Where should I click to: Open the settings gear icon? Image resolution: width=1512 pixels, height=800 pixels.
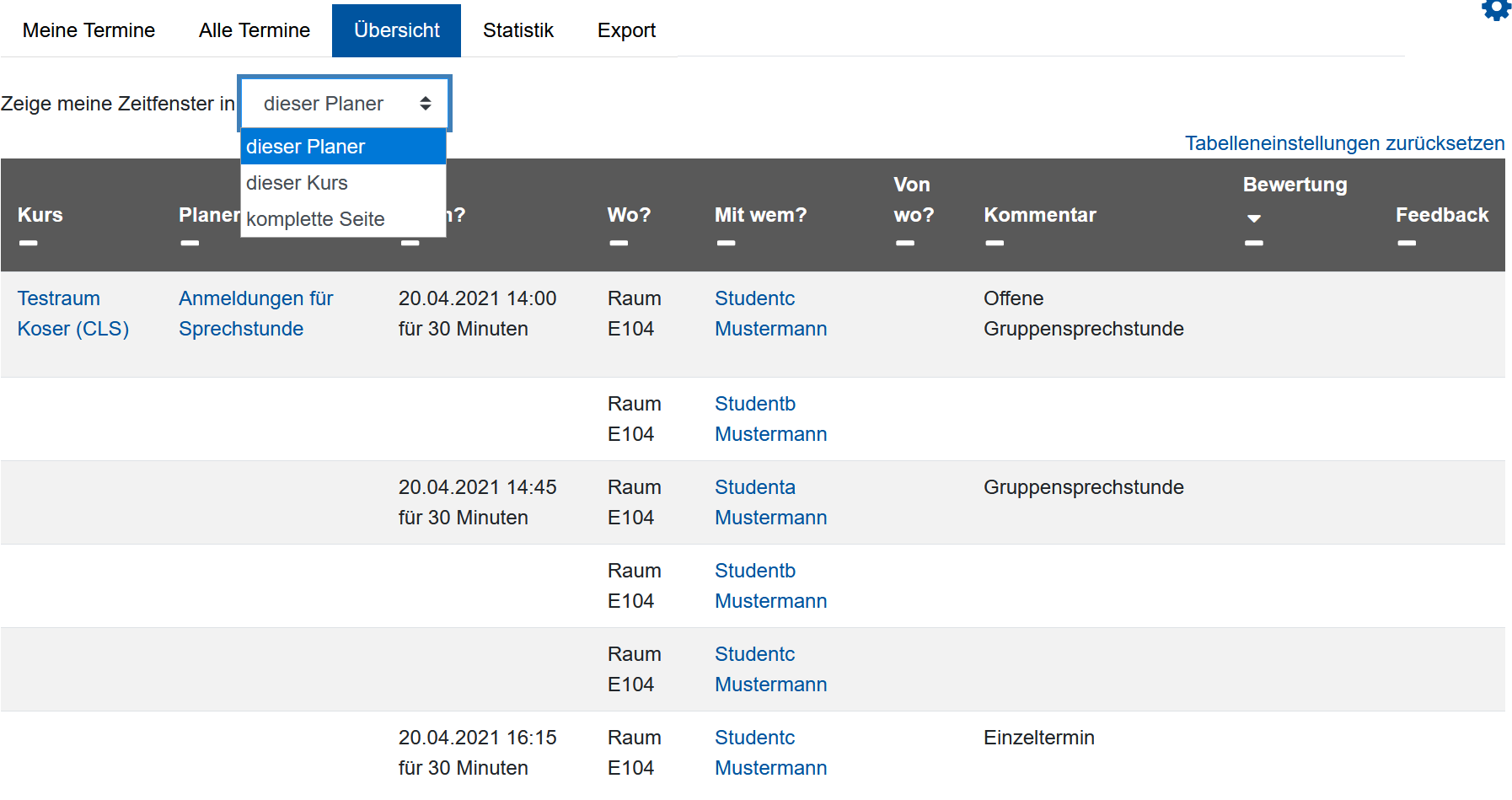[1496, 9]
